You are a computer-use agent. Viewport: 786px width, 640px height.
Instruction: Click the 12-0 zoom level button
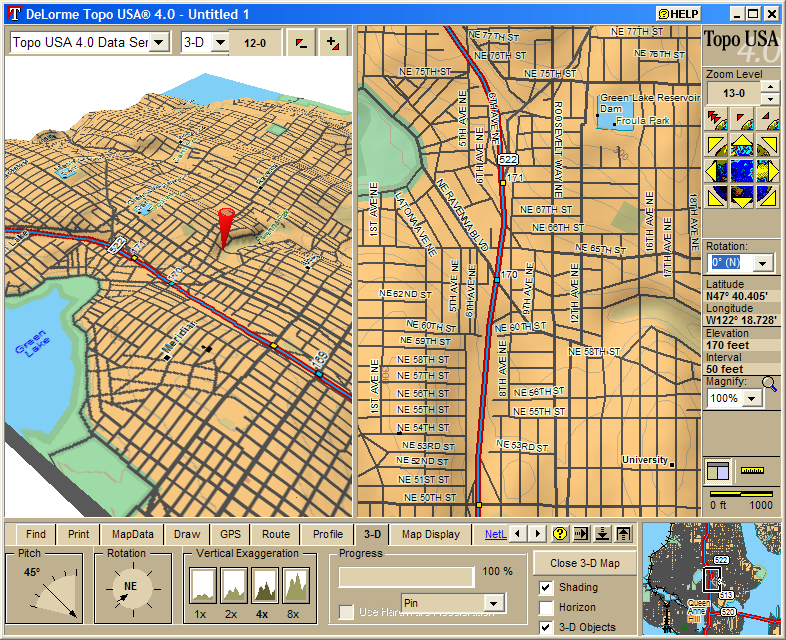[255, 43]
